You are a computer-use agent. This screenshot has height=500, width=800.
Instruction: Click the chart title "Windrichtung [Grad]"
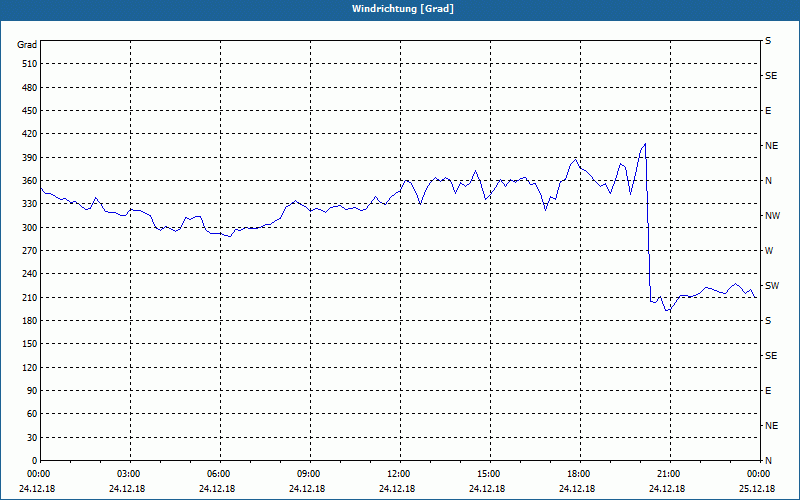coord(403,9)
